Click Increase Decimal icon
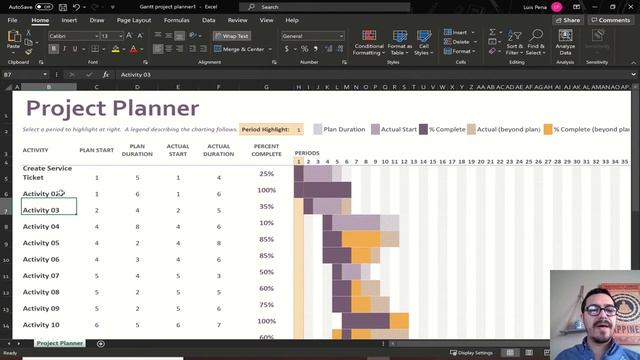The width and height of the screenshot is (640, 360). [329, 49]
